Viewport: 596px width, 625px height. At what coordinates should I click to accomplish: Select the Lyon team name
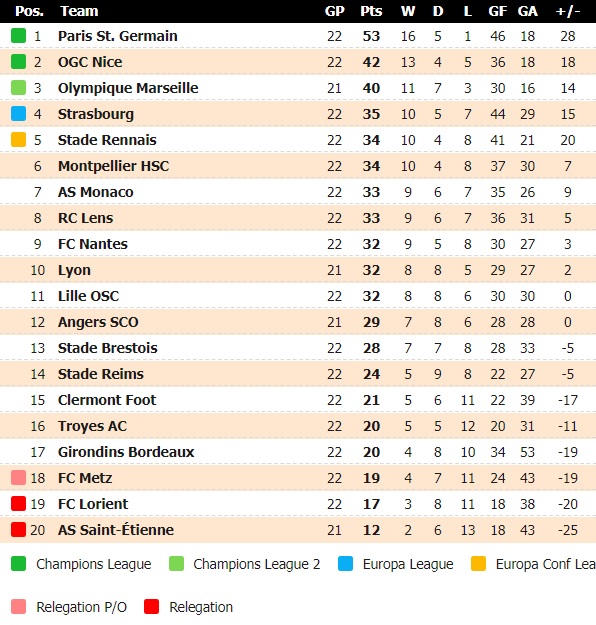tap(74, 270)
